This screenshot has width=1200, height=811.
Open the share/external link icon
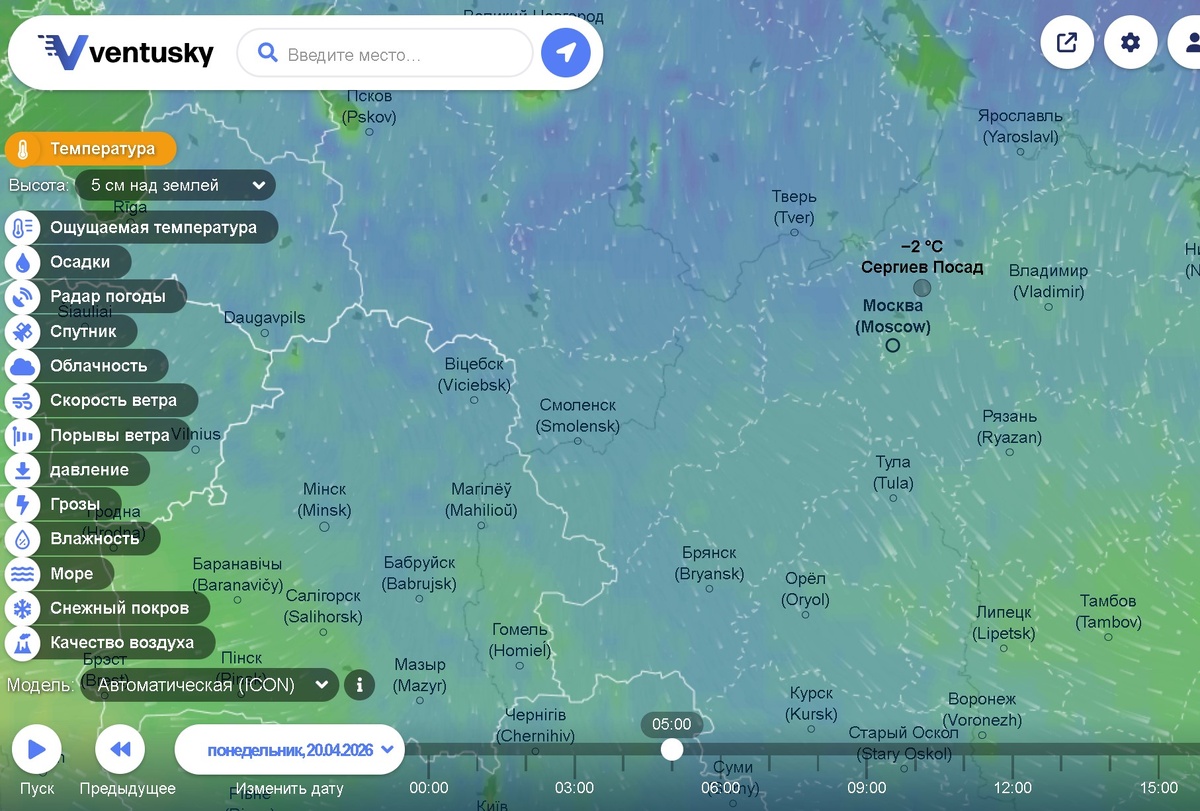(1067, 43)
